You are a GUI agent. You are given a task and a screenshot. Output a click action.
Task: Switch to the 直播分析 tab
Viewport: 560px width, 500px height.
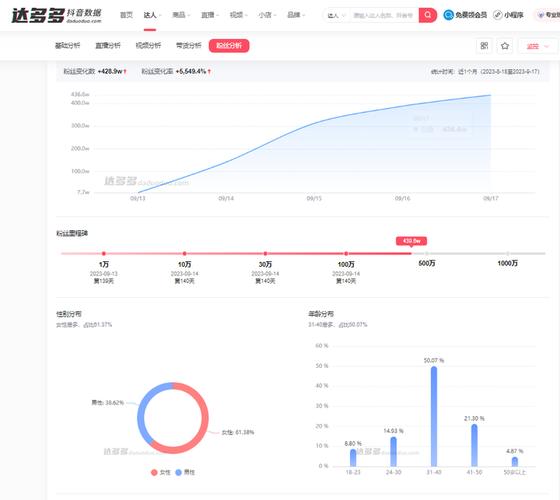108,45
